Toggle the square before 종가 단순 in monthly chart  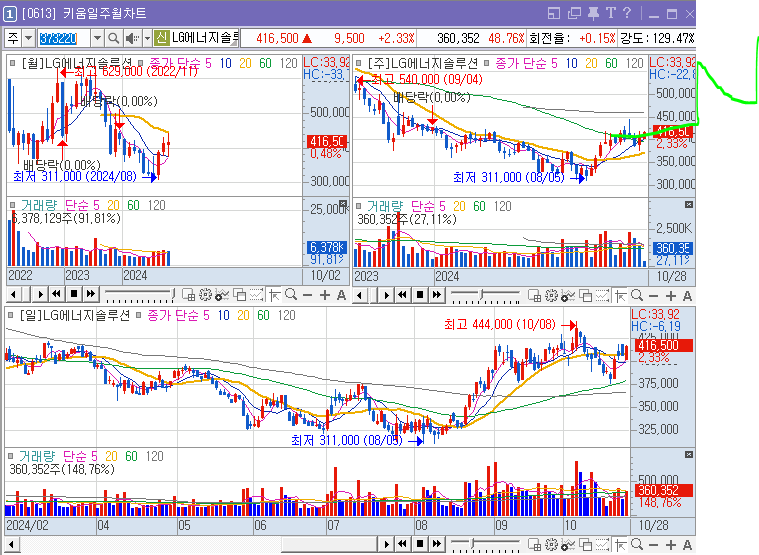(x=140, y=63)
